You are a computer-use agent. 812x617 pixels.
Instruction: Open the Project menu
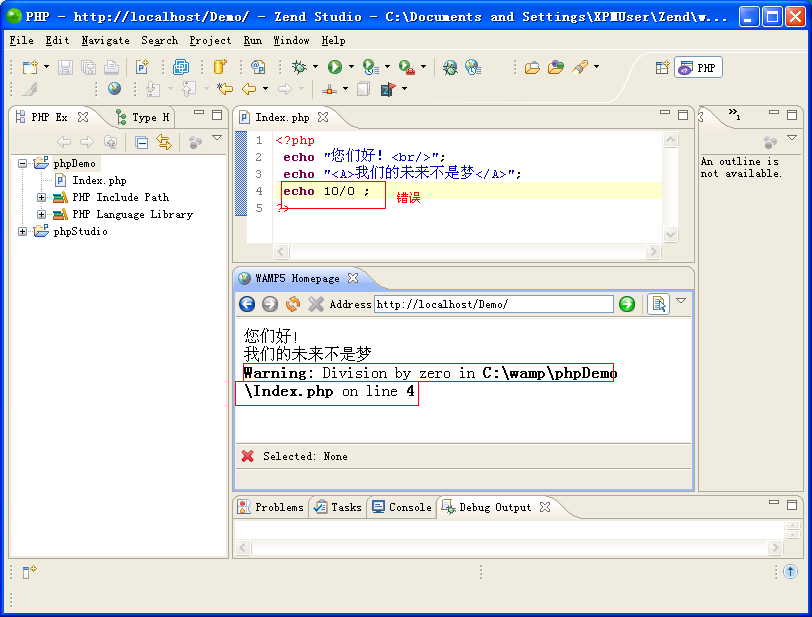pos(210,40)
